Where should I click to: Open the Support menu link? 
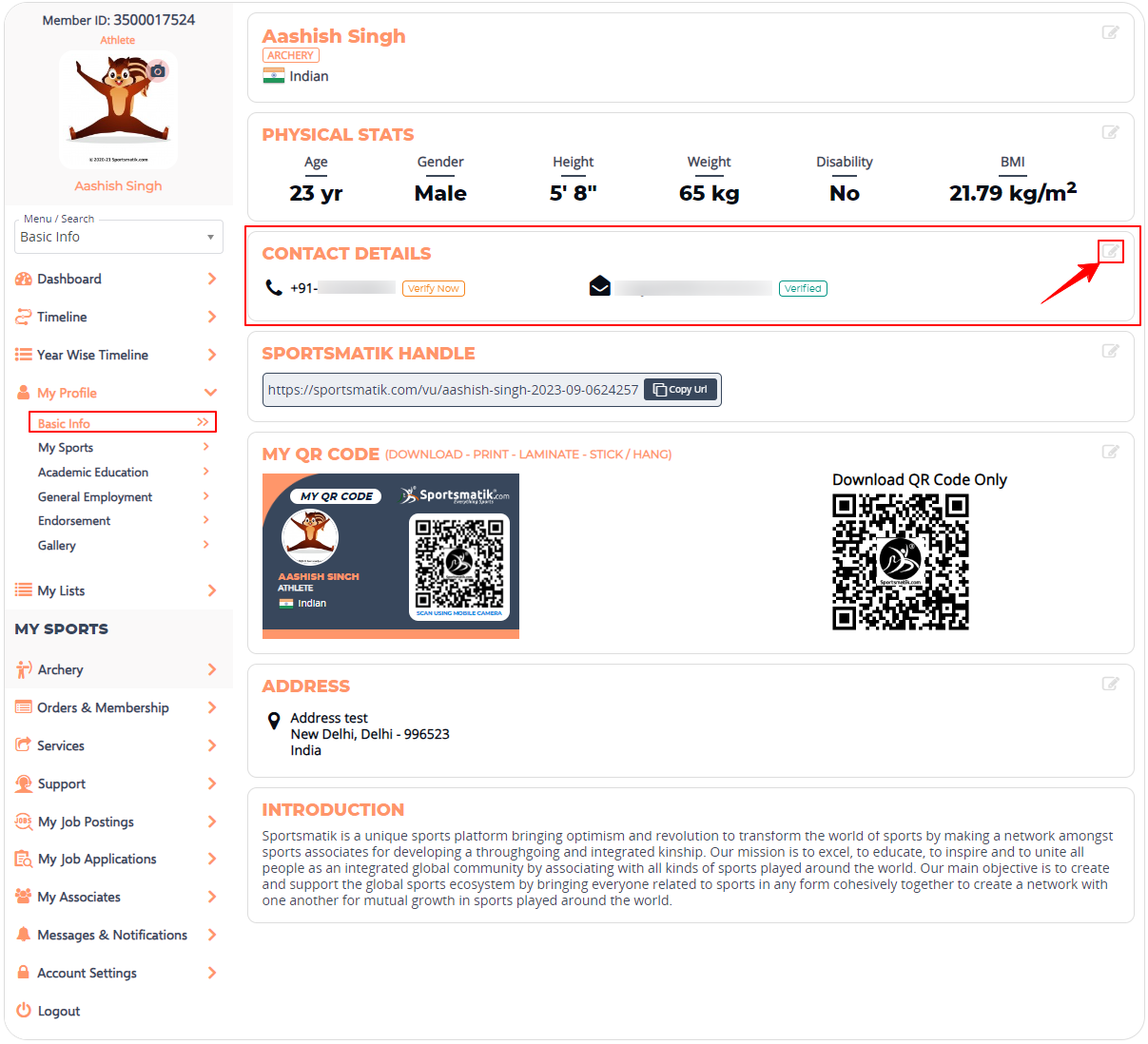[x=62, y=784]
